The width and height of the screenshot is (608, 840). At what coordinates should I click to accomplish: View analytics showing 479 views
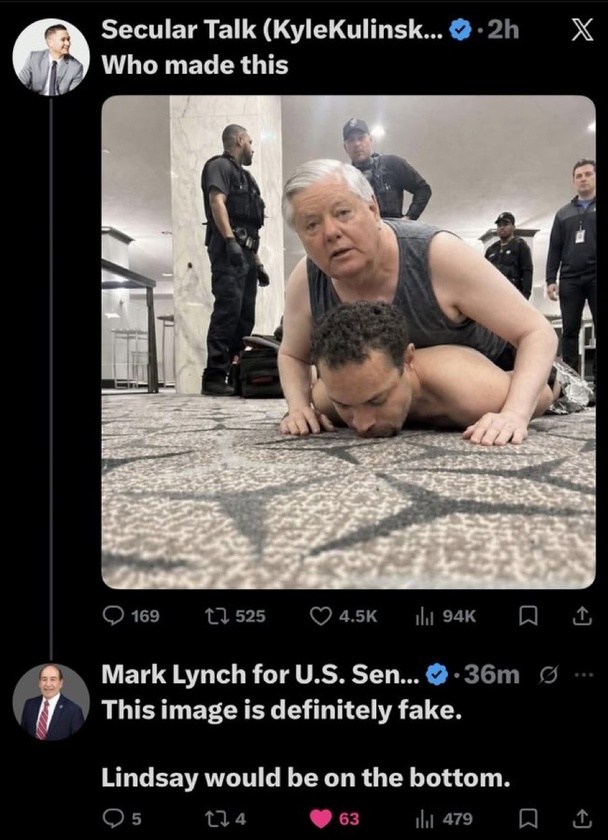click(x=444, y=818)
